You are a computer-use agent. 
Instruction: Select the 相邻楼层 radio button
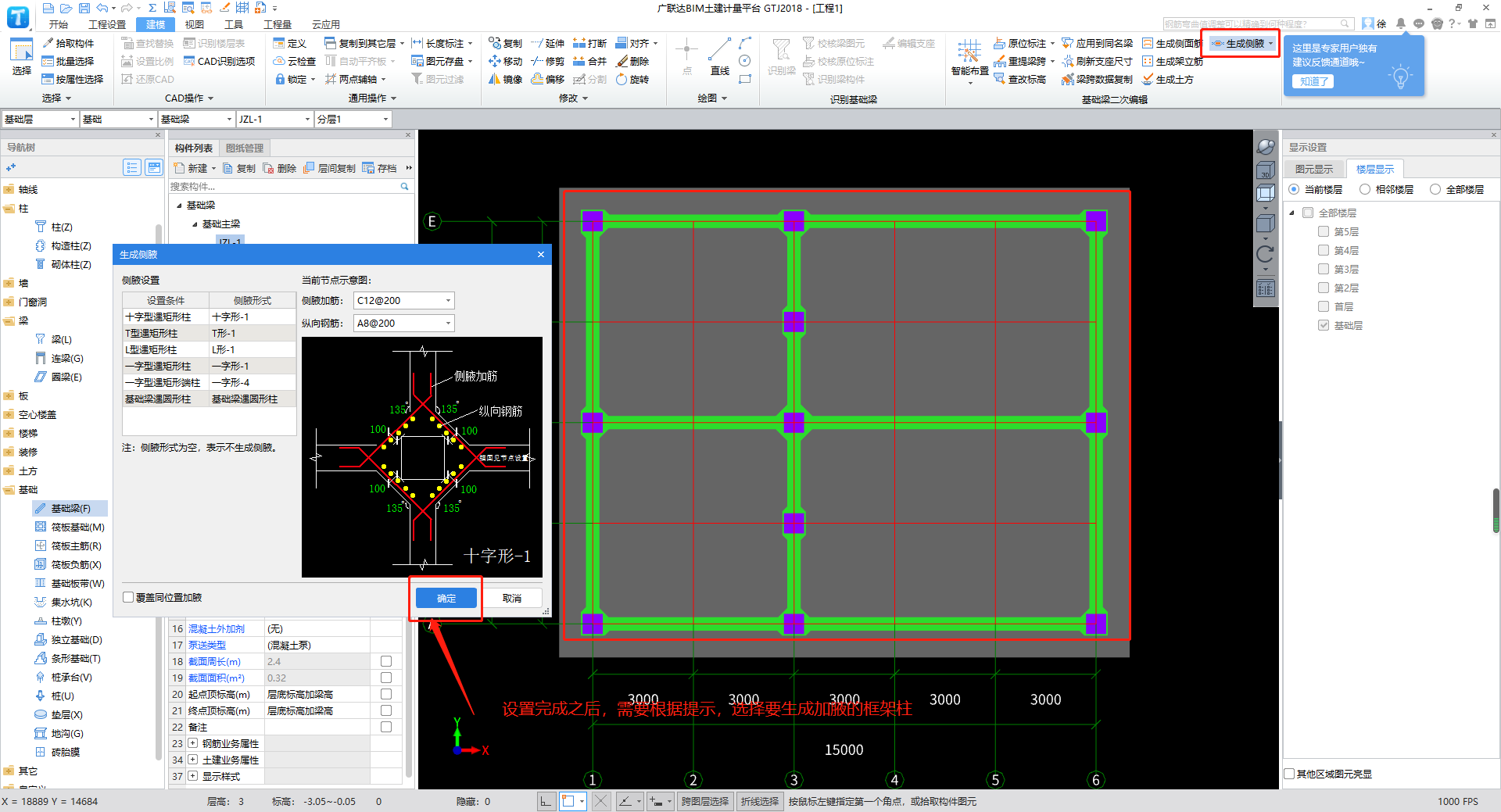[1365, 189]
